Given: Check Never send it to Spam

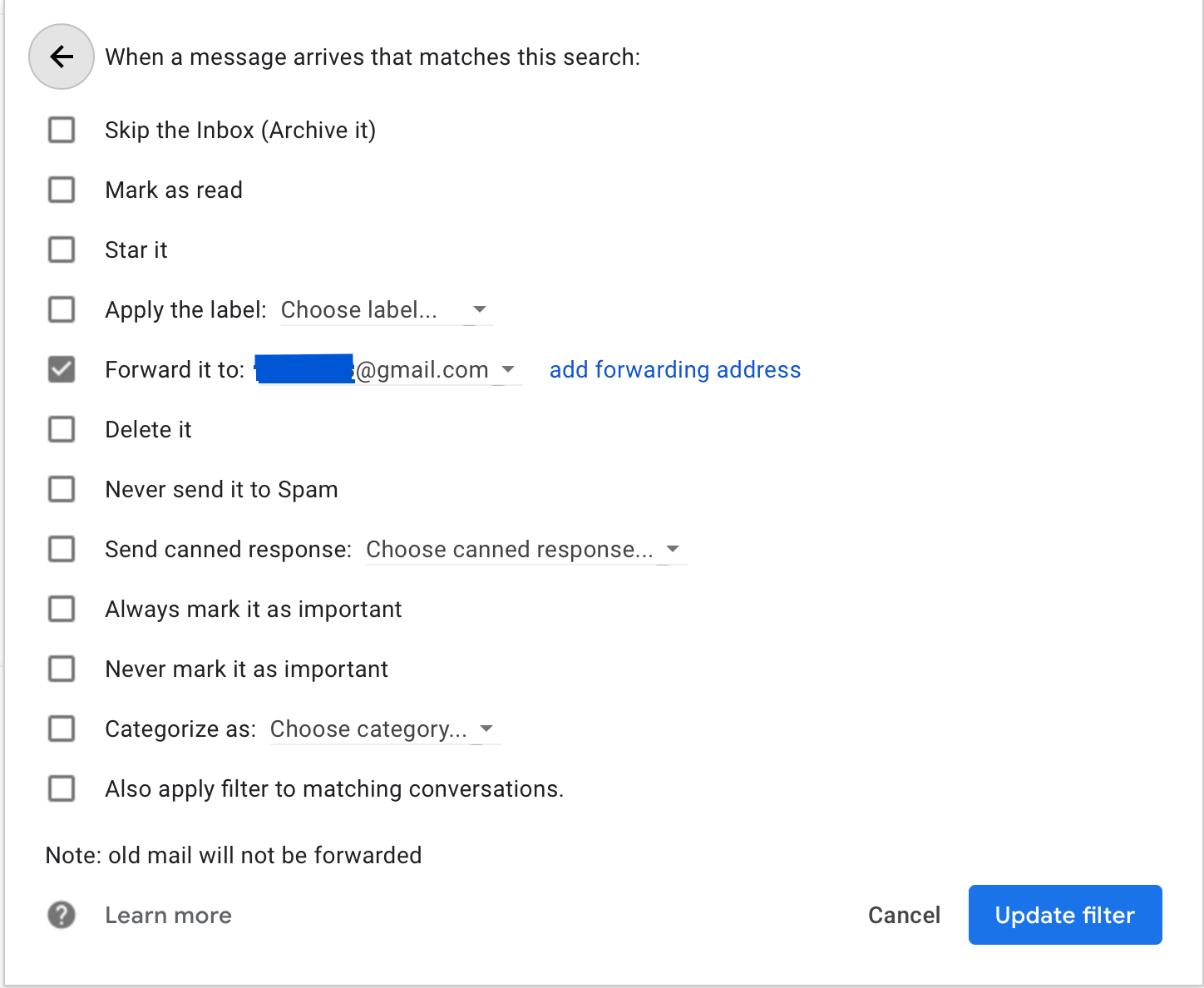Looking at the screenshot, I should pos(61,489).
